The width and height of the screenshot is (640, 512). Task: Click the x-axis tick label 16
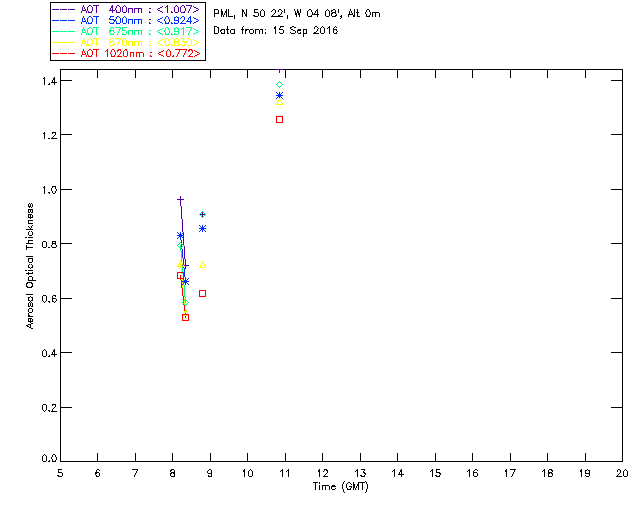473,473
